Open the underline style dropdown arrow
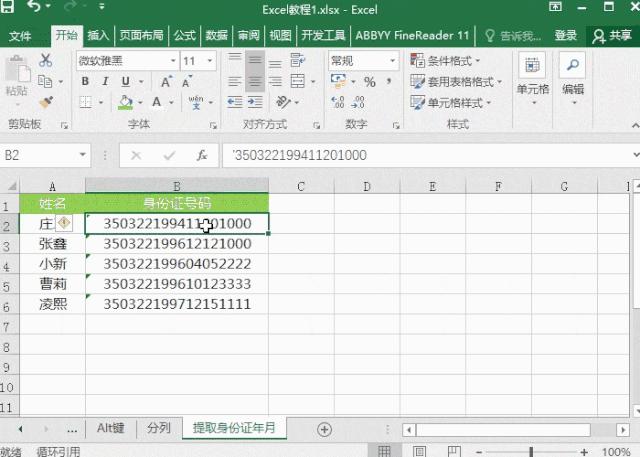Viewport: 640px width, 457px height. click(141, 82)
